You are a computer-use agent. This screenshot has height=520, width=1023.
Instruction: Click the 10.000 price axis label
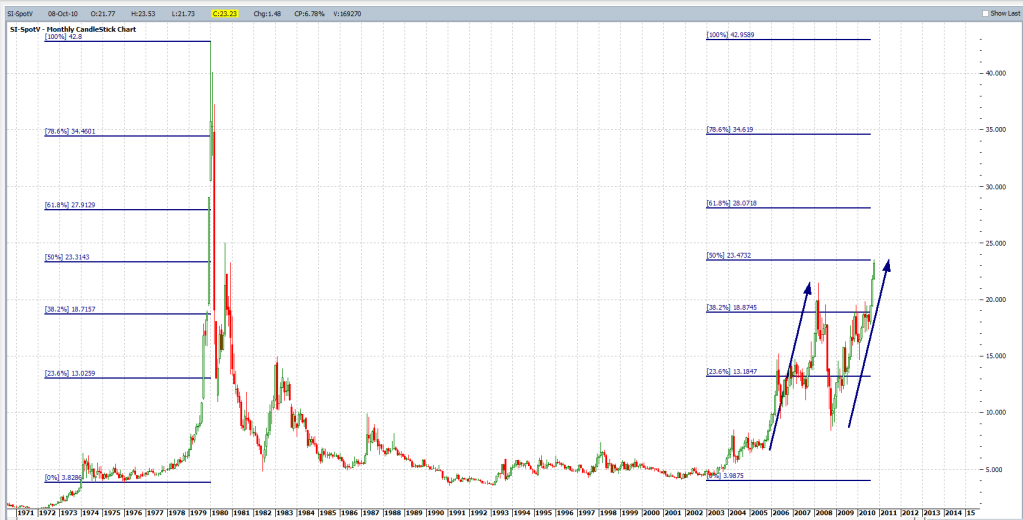995,412
